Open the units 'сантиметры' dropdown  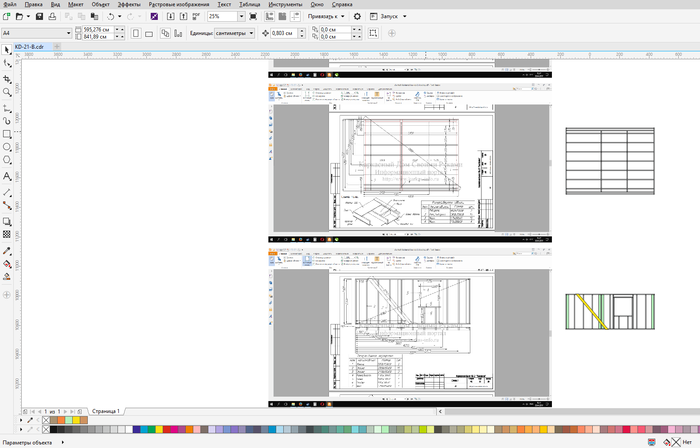click(x=251, y=33)
